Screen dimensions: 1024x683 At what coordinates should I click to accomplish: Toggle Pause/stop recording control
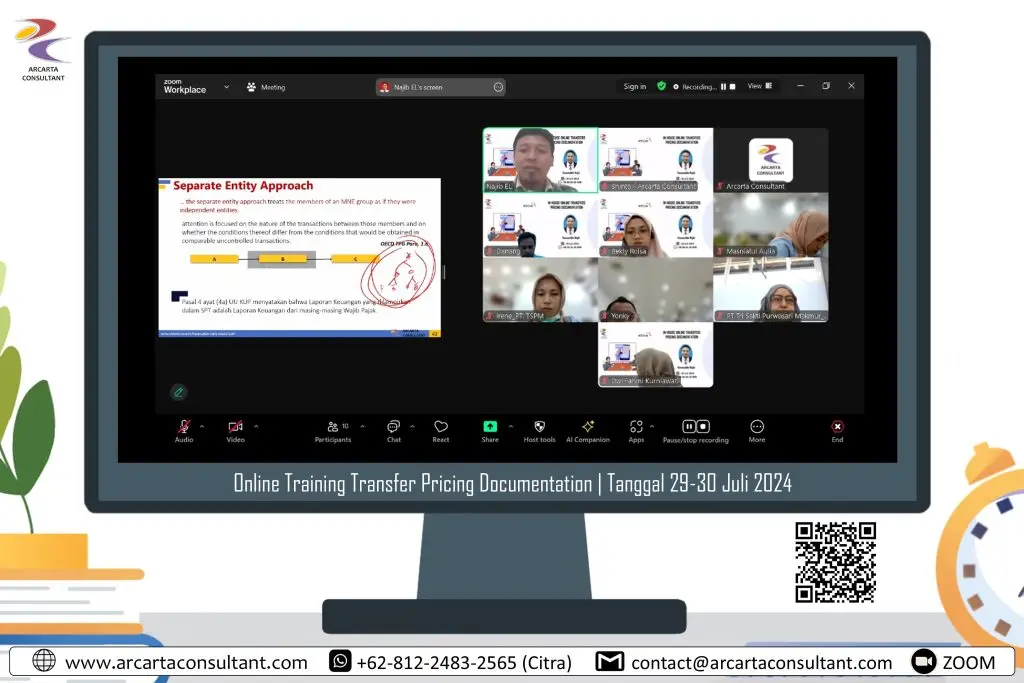pos(696,427)
